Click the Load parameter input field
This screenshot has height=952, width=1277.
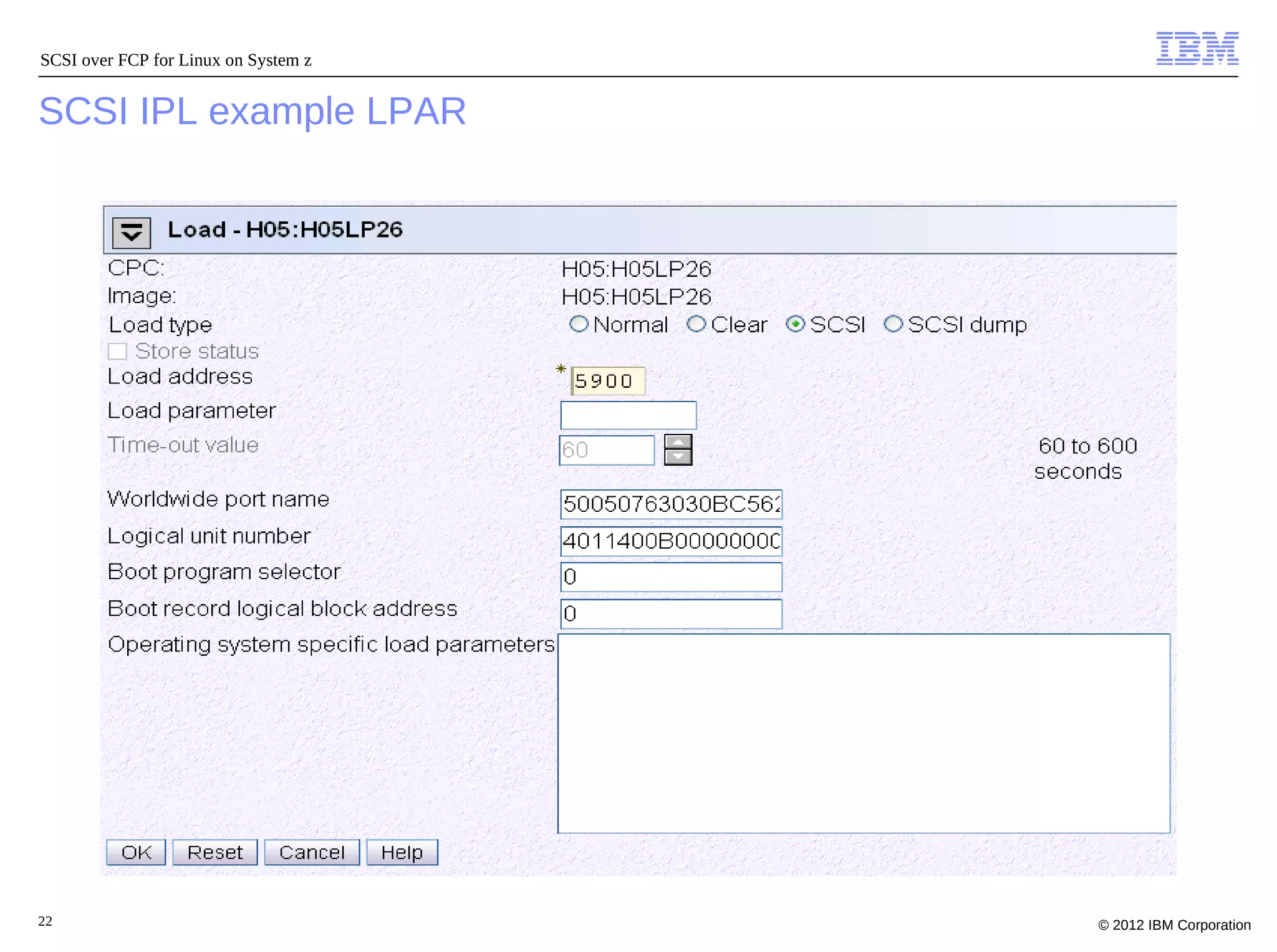click(629, 415)
